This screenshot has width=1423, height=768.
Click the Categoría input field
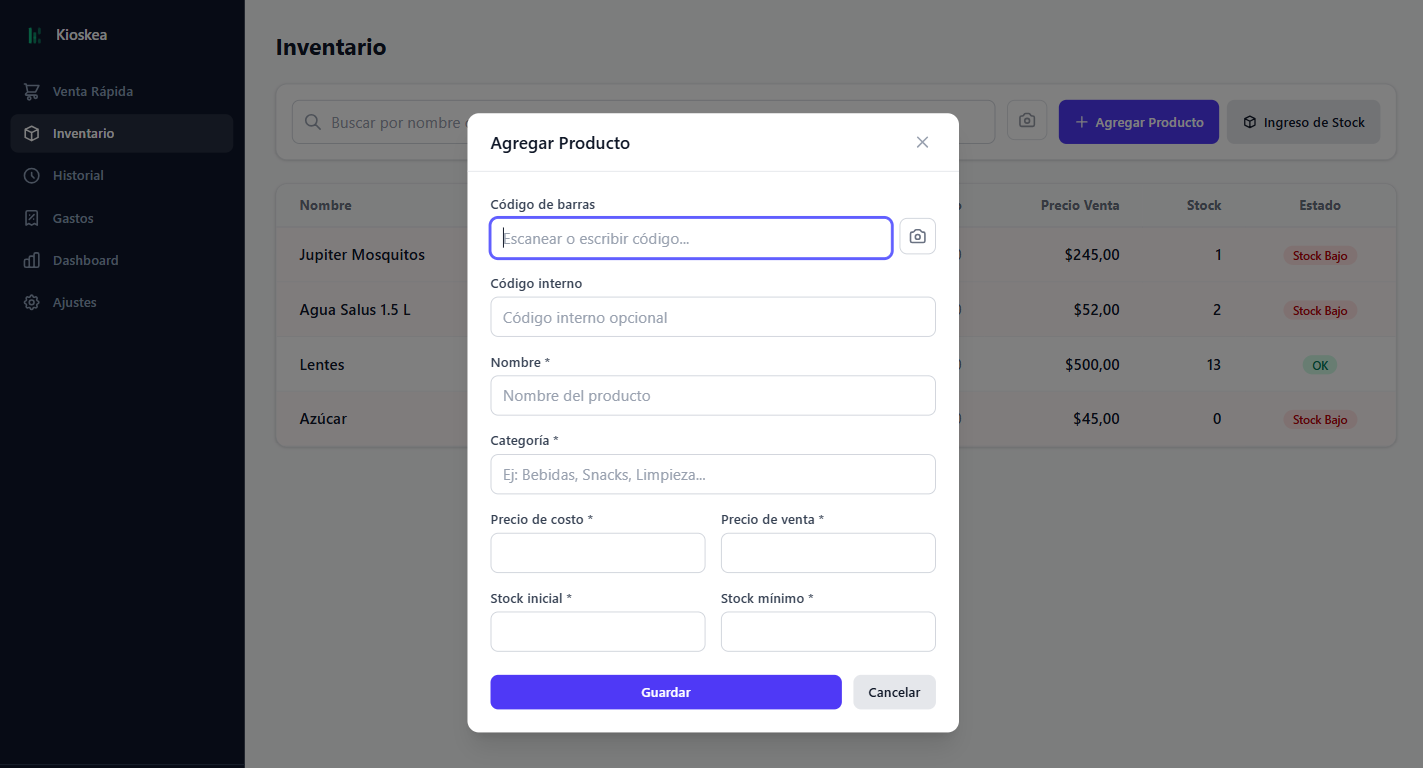[712, 474]
